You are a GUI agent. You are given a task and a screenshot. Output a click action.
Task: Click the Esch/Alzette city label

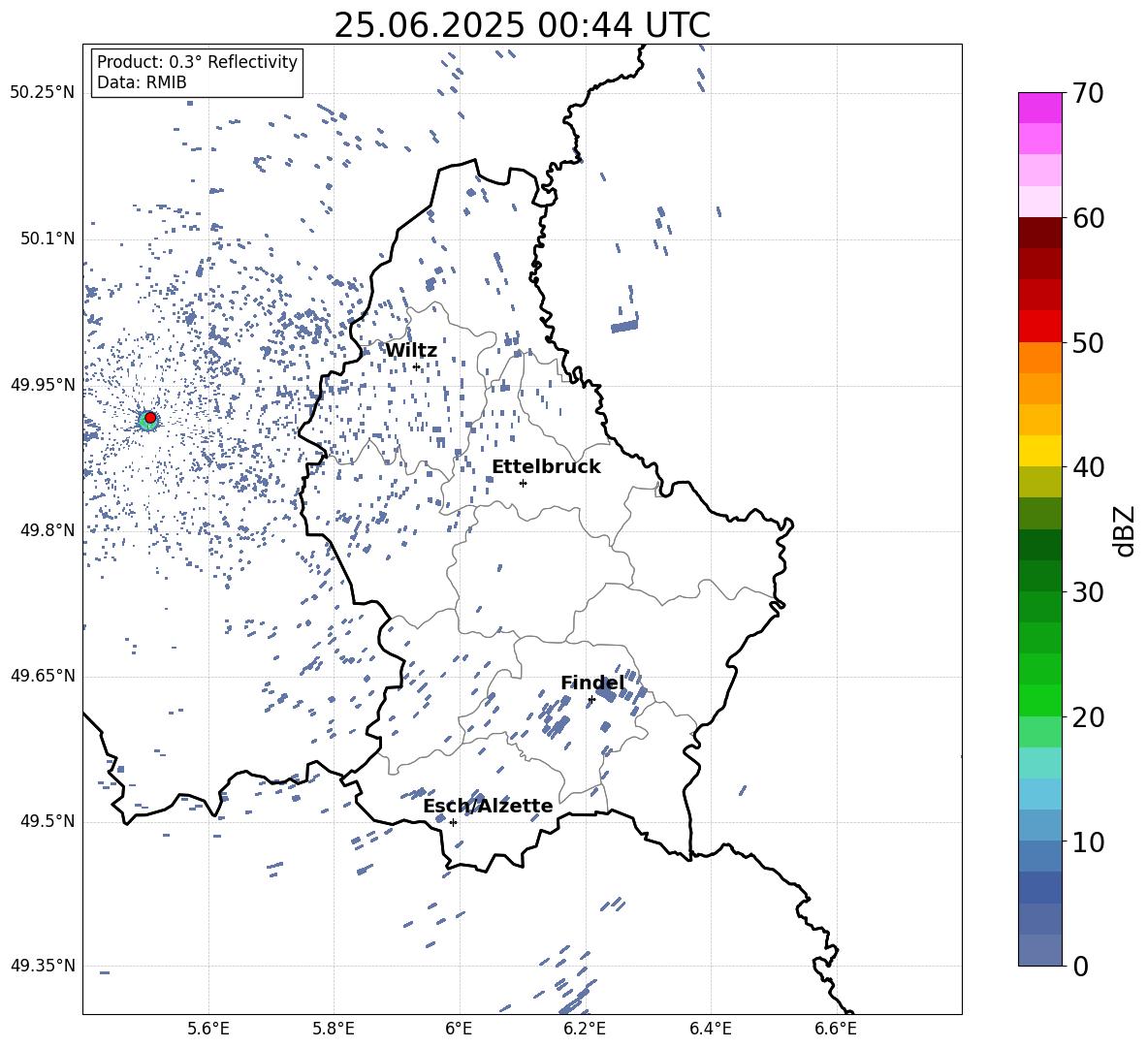[x=488, y=806]
